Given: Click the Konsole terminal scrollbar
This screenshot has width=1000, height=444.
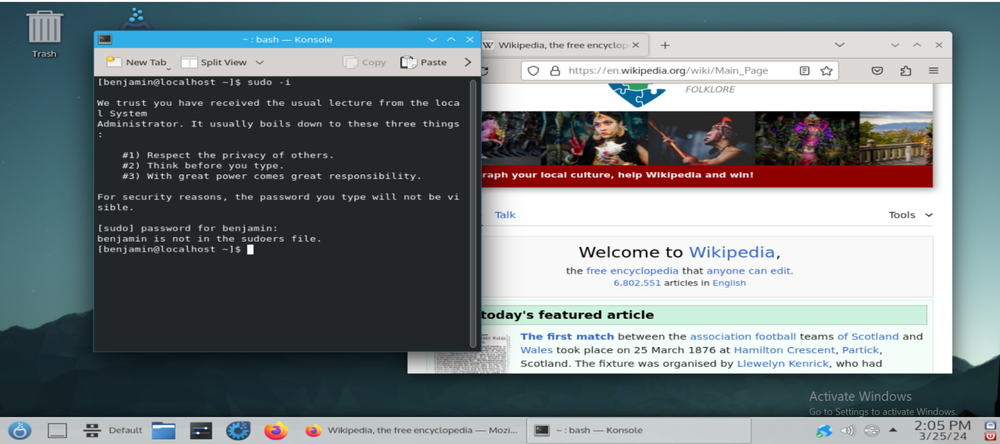Looking at the screenshot, I should point(473,213).
